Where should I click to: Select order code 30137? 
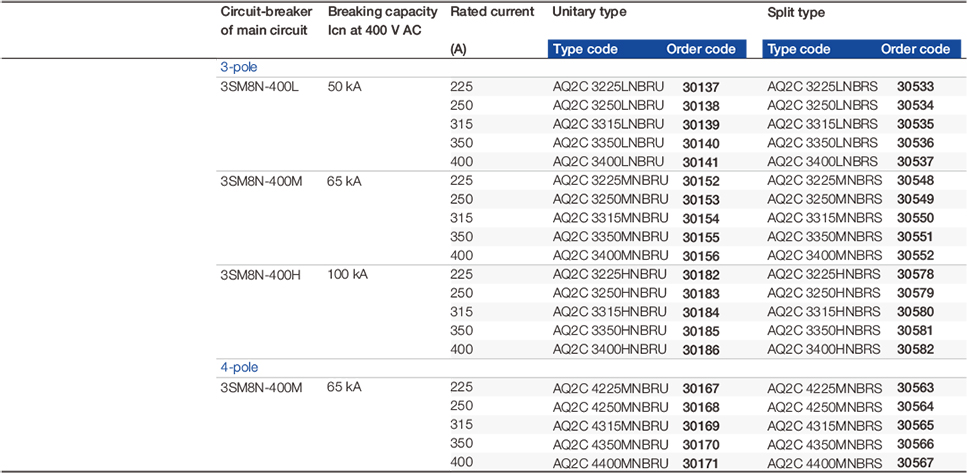click(x=701, y=87)
